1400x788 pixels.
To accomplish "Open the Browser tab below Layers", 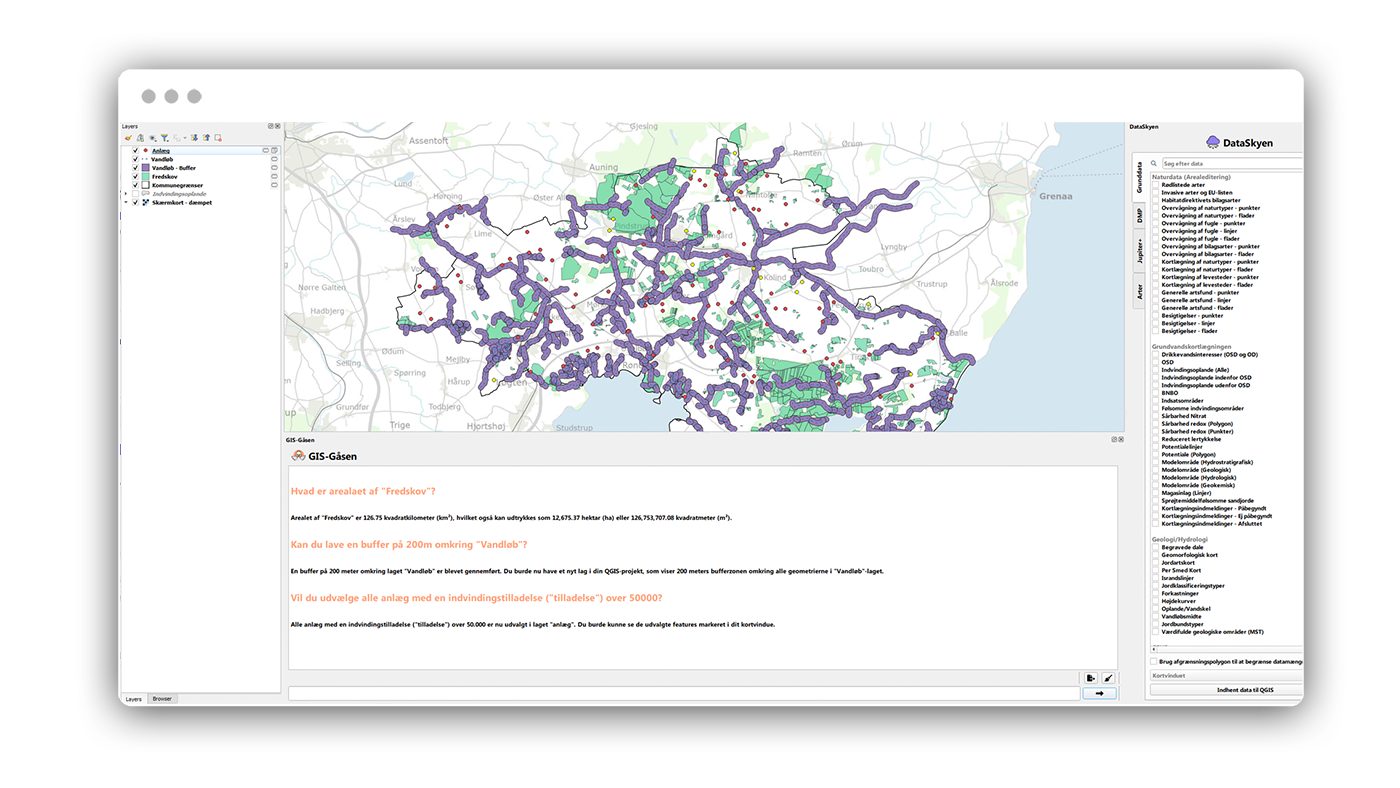I will pyautogui.click(x=161, y=699).
